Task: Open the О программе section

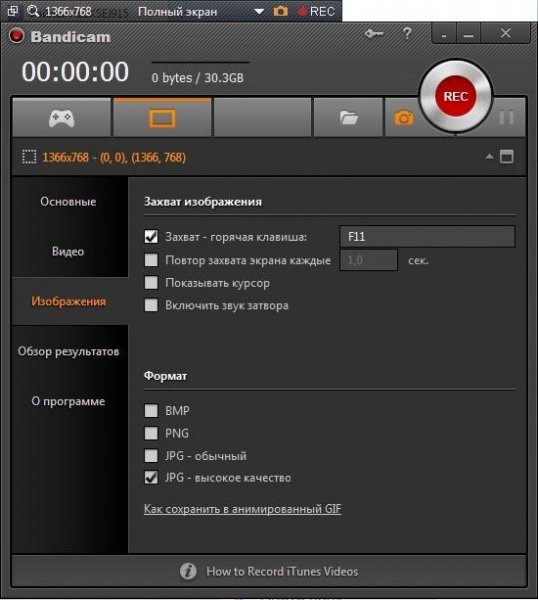Action: [x=68, y=401]
